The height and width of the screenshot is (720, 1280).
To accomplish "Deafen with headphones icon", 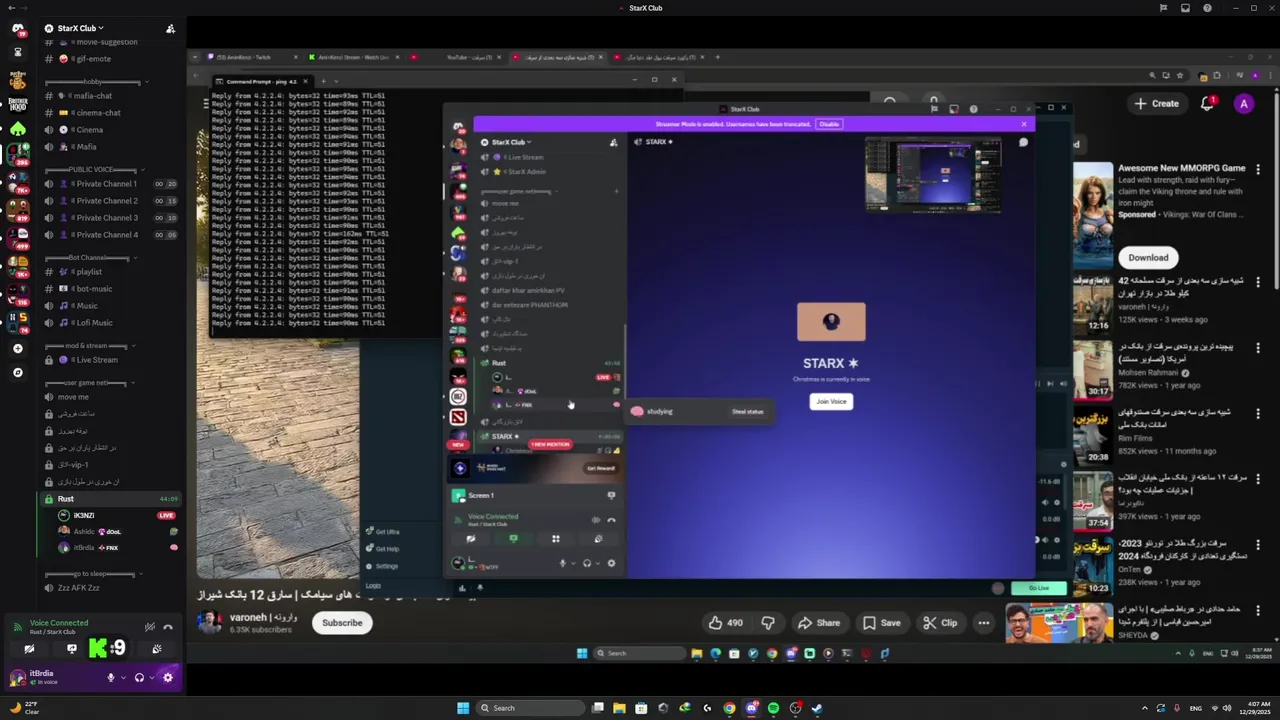I will click(139, 678).
